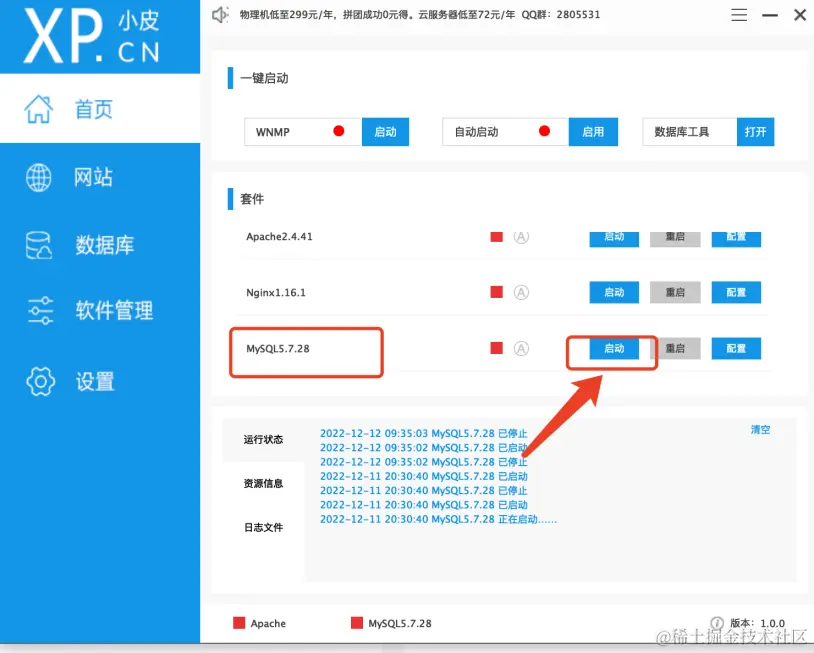
Task: Click the XP.CN 小皮 logo
Action: (x=92, y=36)
